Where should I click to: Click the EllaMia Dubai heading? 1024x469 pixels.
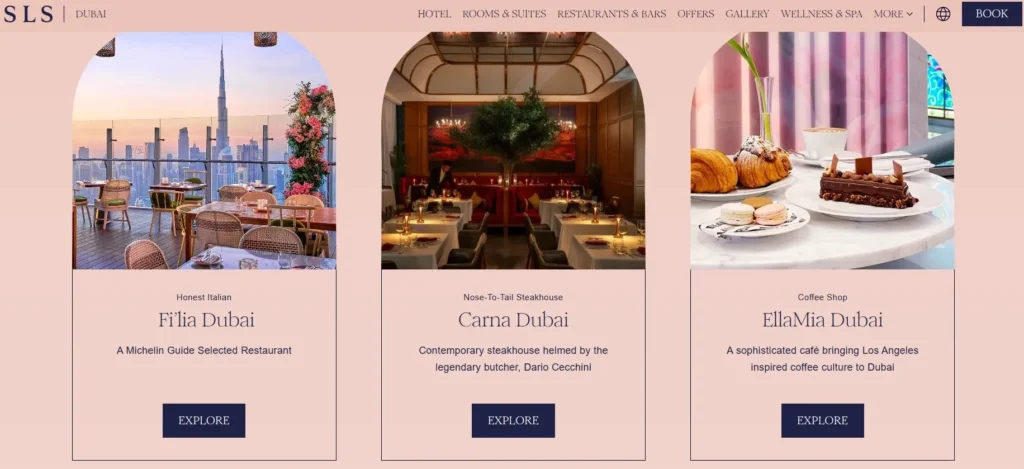822,320
